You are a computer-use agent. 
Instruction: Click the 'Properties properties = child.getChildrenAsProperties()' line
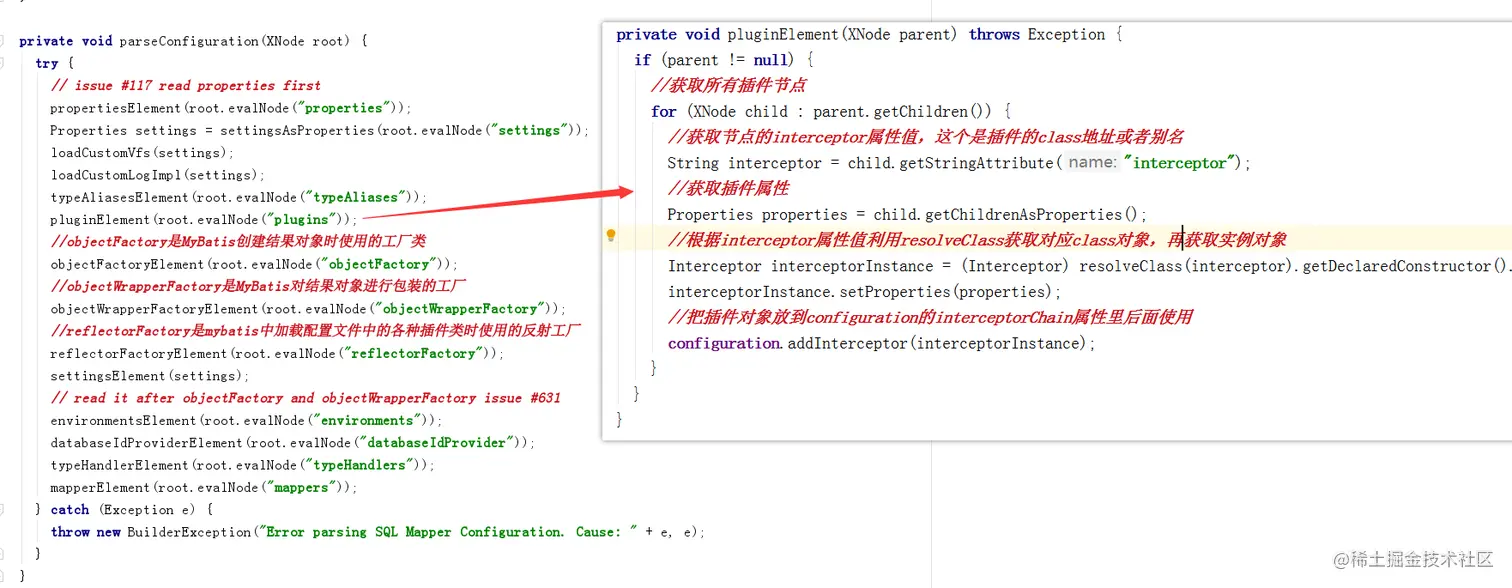click(907, 214)
